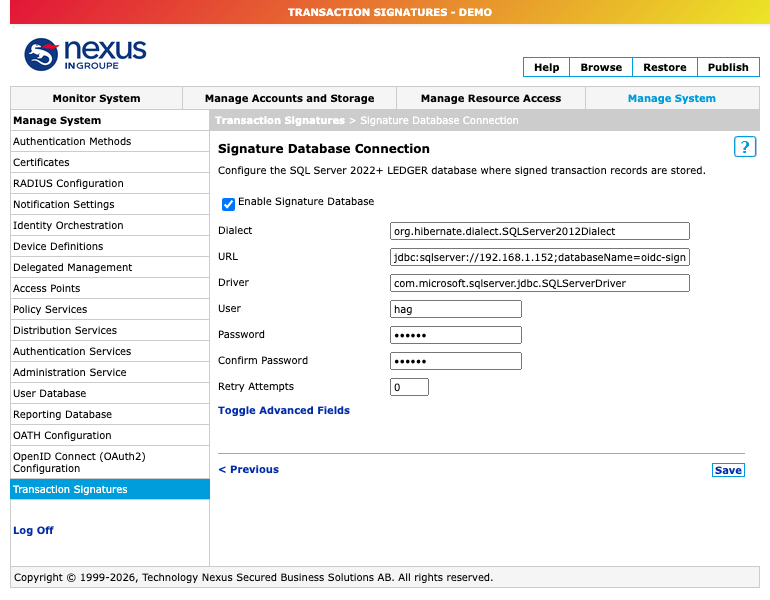Open the question mark help icon
Viewport: 770px width, 600px height.
(744, 147)
